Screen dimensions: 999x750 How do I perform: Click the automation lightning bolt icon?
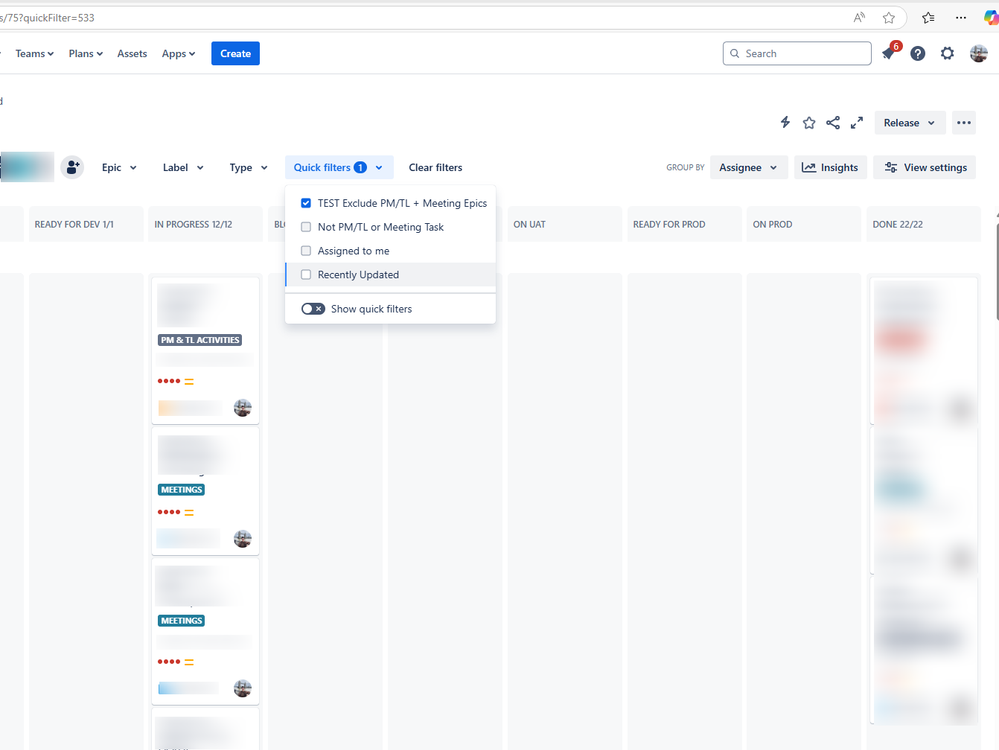point(785,122)
